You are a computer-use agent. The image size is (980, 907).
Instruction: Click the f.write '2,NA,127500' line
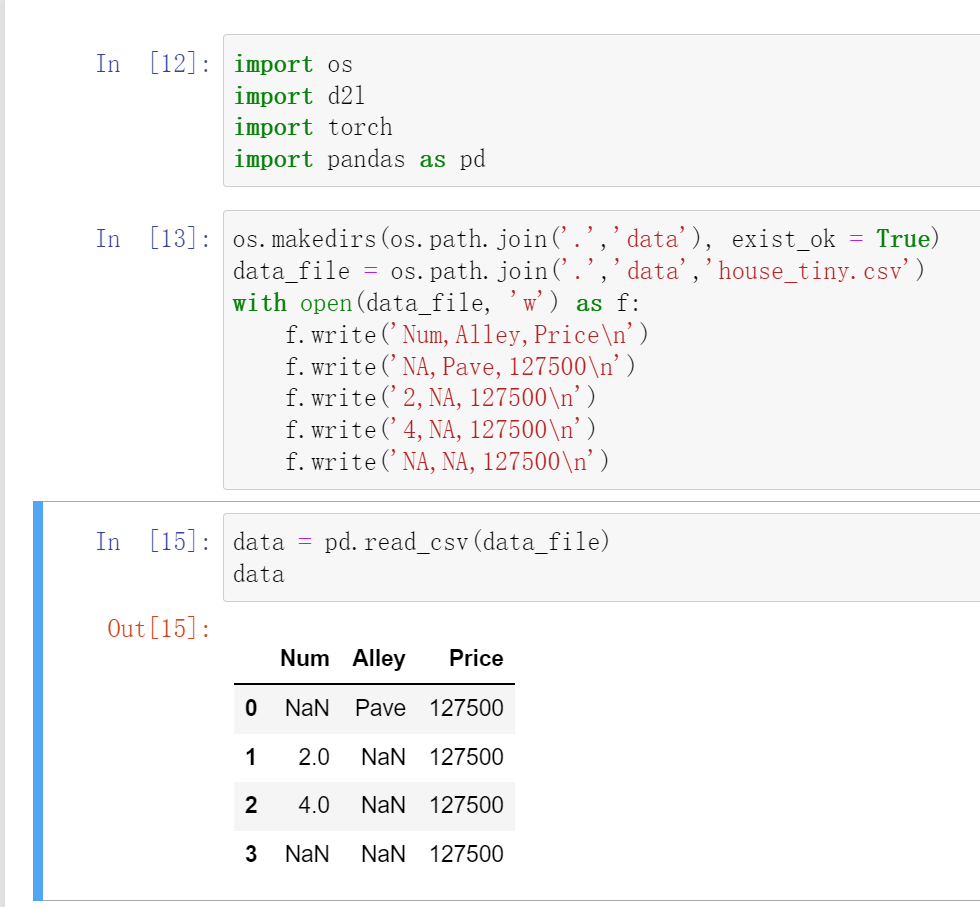tap(441, 398)
